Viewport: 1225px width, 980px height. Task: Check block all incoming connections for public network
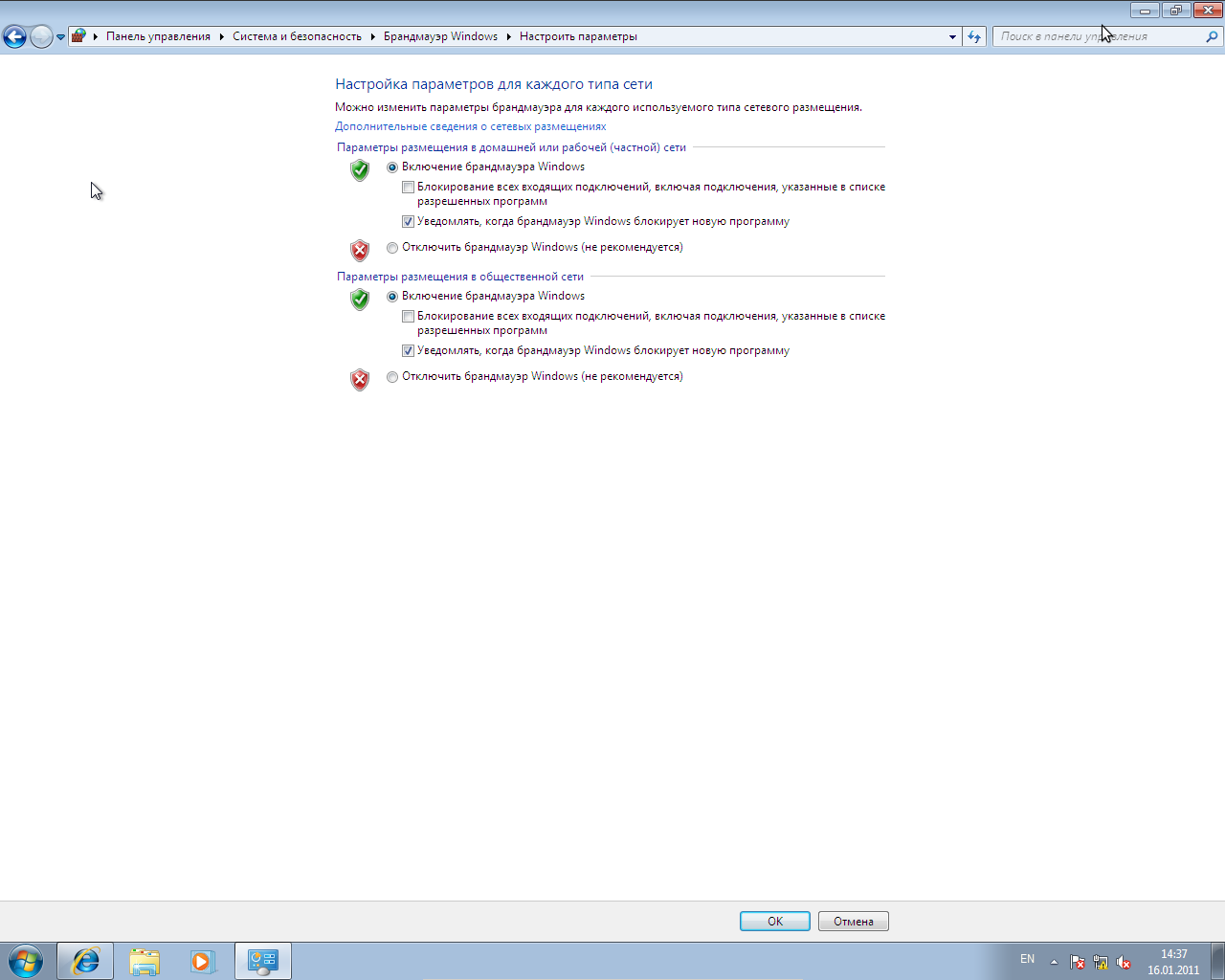[409, 317]
